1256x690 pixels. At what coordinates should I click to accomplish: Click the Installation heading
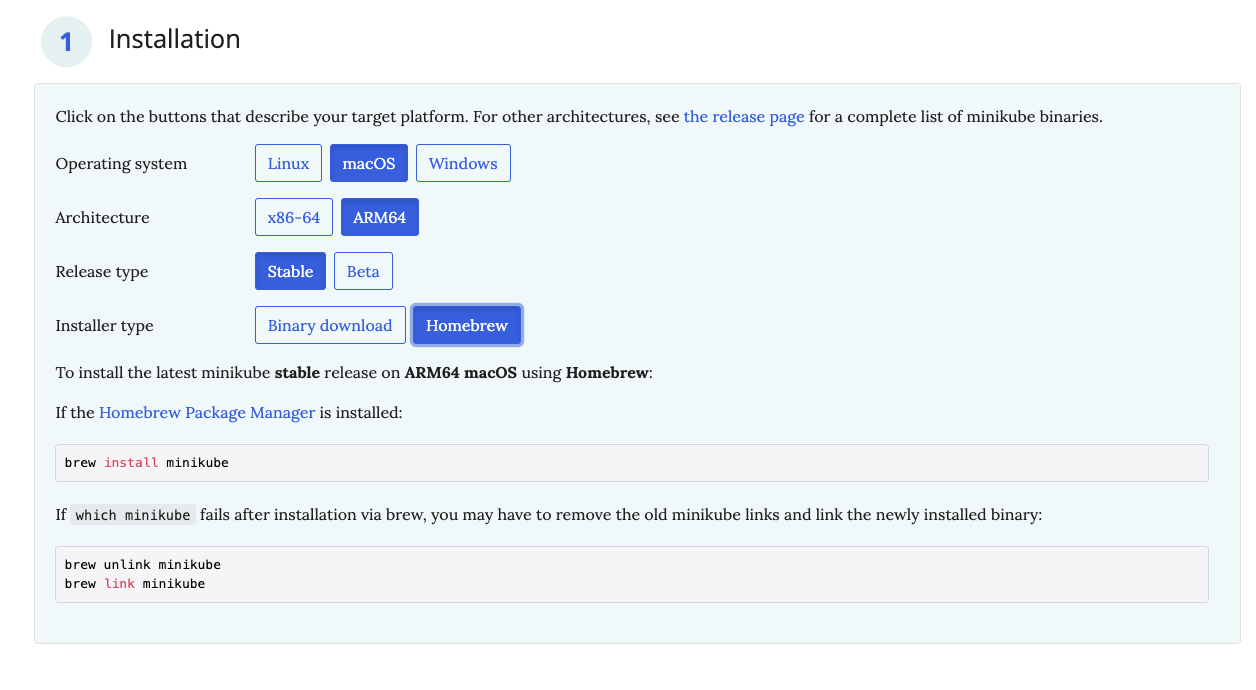[x=175, y=39]
